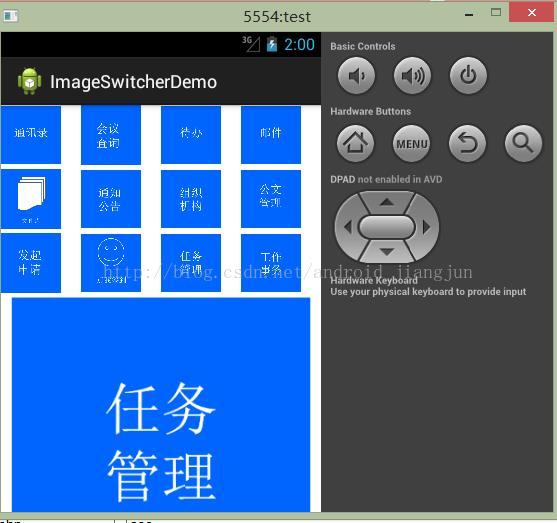Select the 公文管理 thumbnail tile
Viewport: 557px width, 523px height.
[x=271, y=199]
